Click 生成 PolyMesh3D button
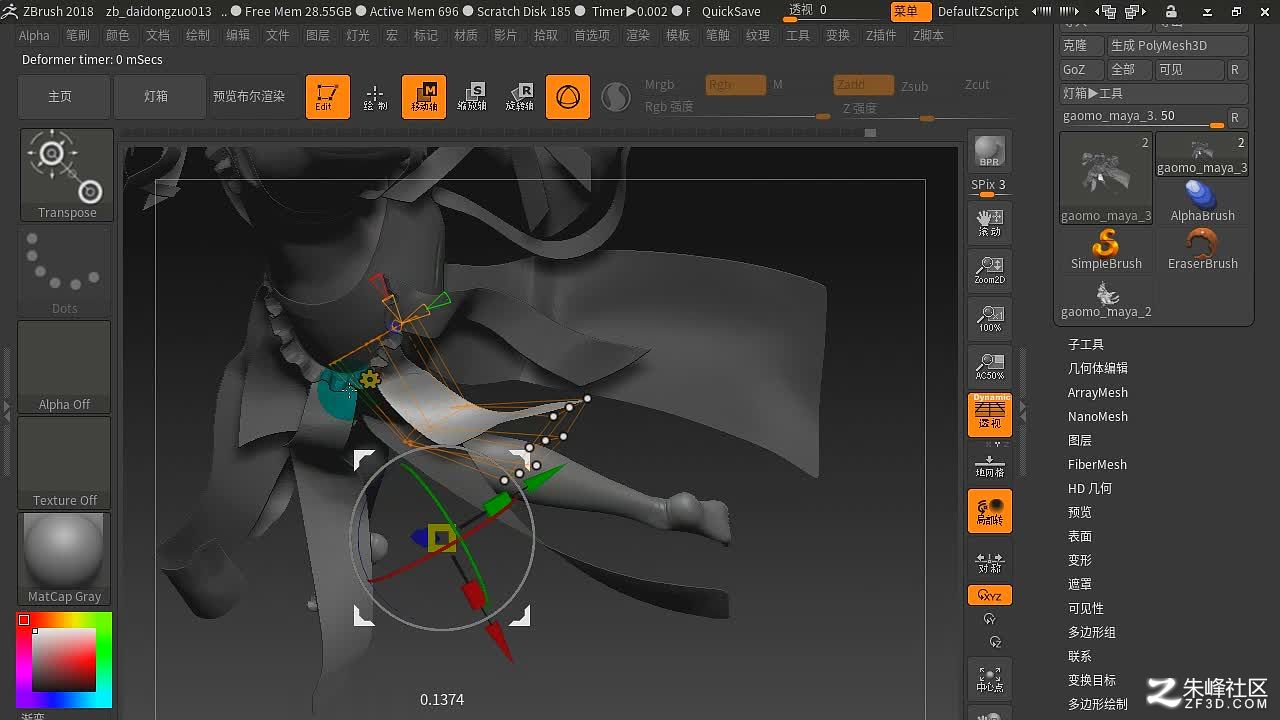This screenshot has width=1280, height=720. 1178,45
